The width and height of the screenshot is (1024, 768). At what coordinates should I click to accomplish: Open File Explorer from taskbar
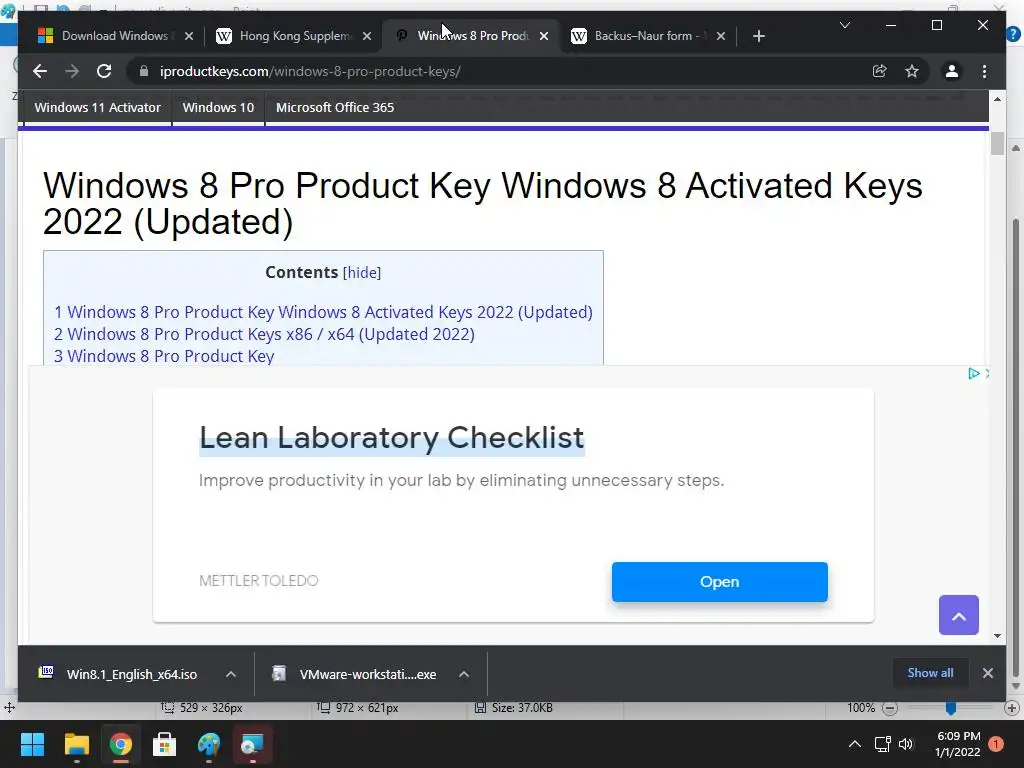[x=76, y=744]
